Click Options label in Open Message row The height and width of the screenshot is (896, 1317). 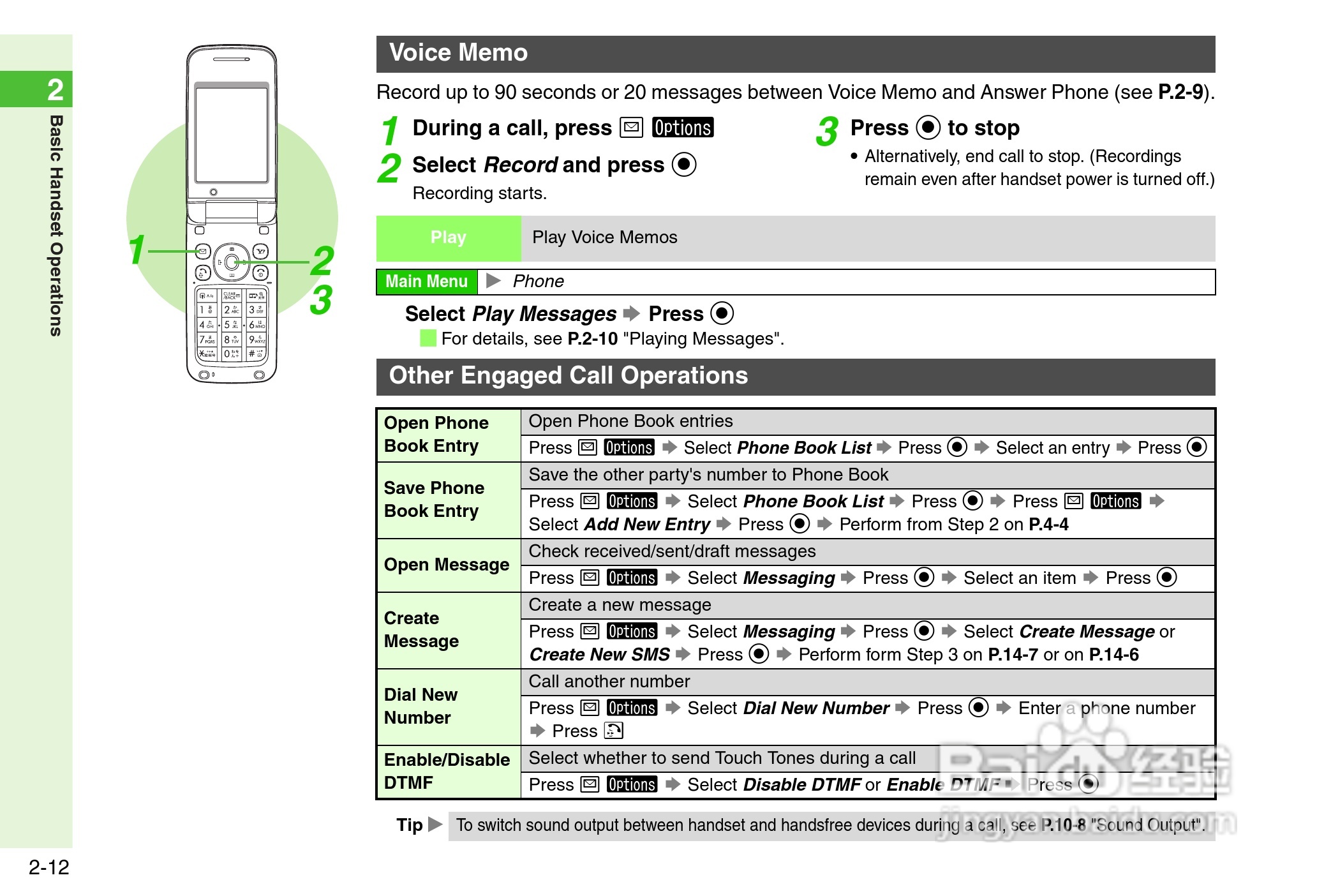point(632,578)
